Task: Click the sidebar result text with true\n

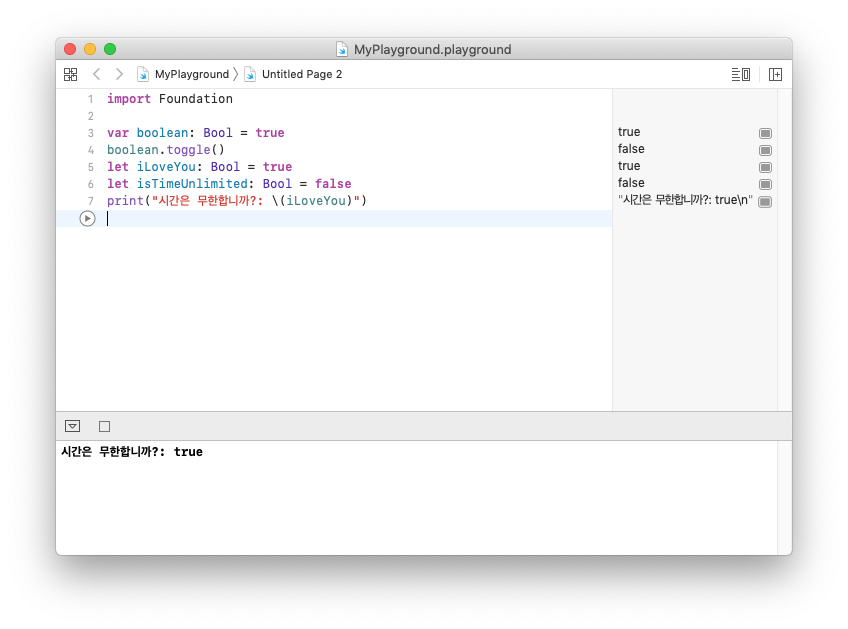Action: point(685,200)
